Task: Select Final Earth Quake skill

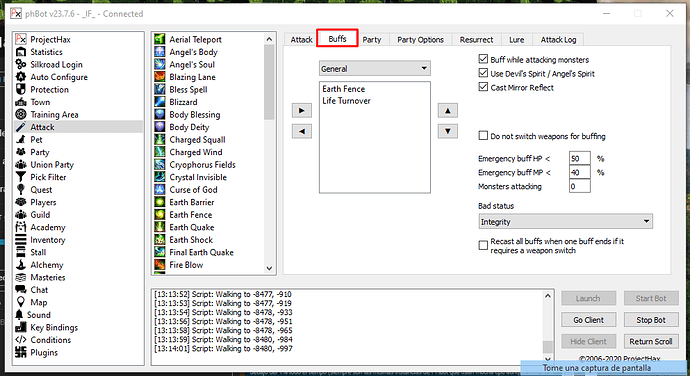Action: (x=201, y=252)
